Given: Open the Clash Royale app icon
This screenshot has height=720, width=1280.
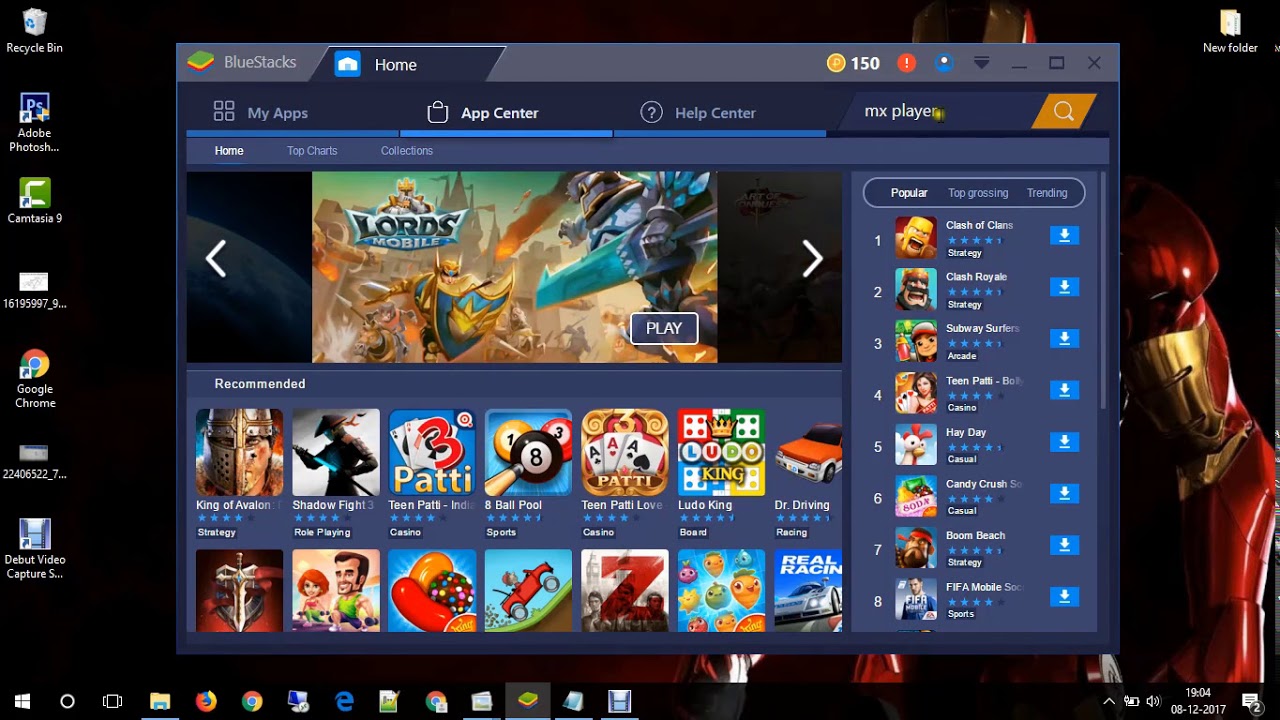Looking at the screenshot, I should [916, 290].
